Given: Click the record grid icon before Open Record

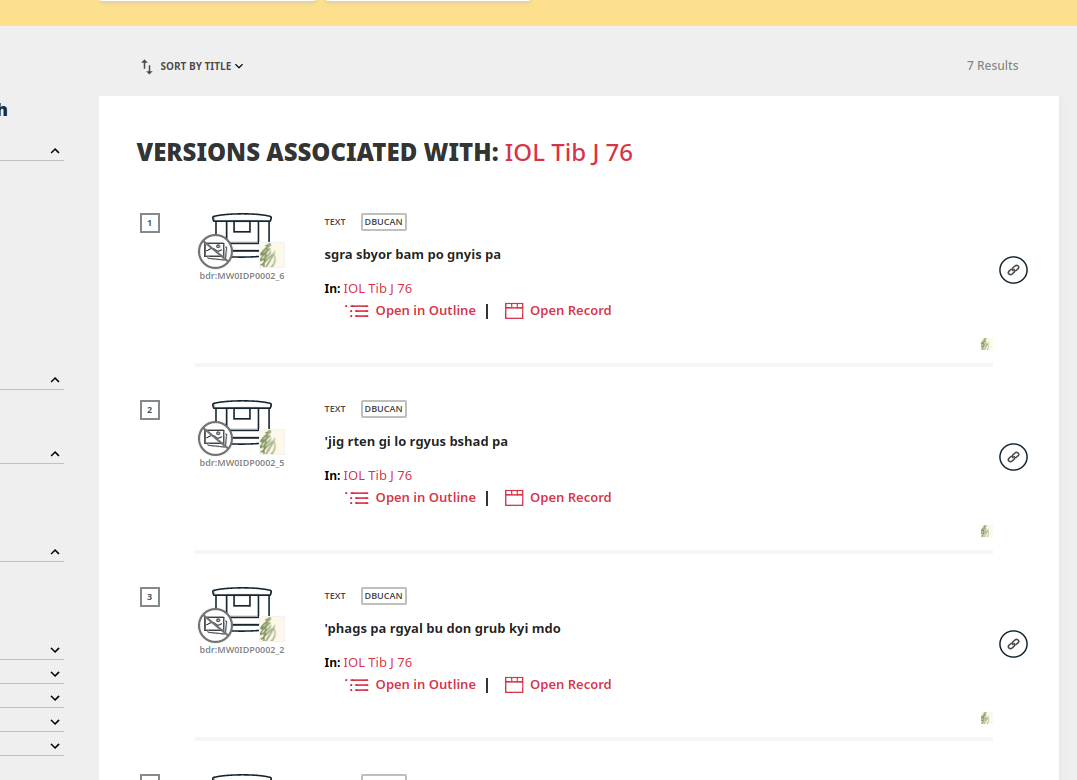Looking at the screenshot, I should (x=513, y=310).
